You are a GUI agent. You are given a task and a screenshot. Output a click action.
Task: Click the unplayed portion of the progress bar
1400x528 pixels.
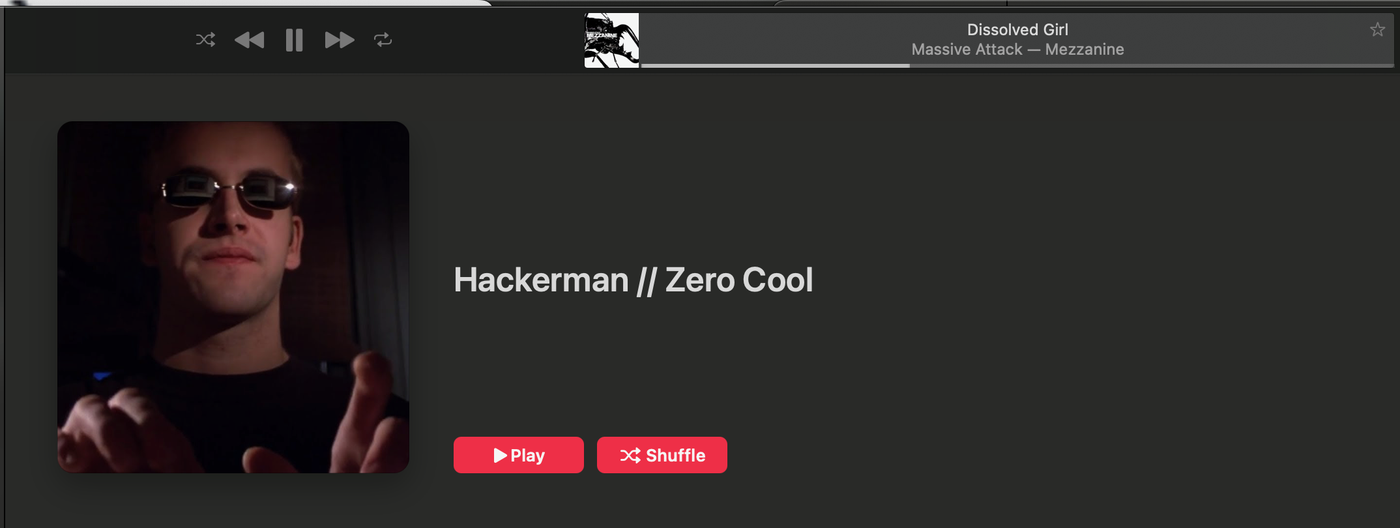[x=1152, y=66]
